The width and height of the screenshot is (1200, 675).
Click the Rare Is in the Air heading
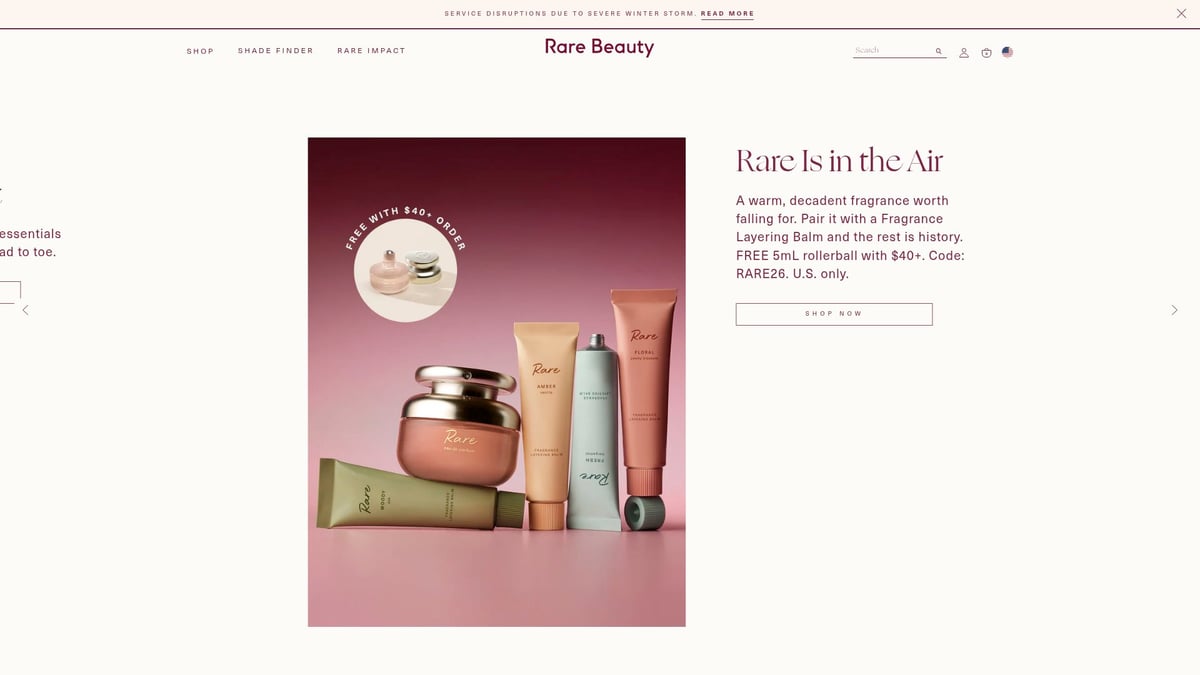839,160
